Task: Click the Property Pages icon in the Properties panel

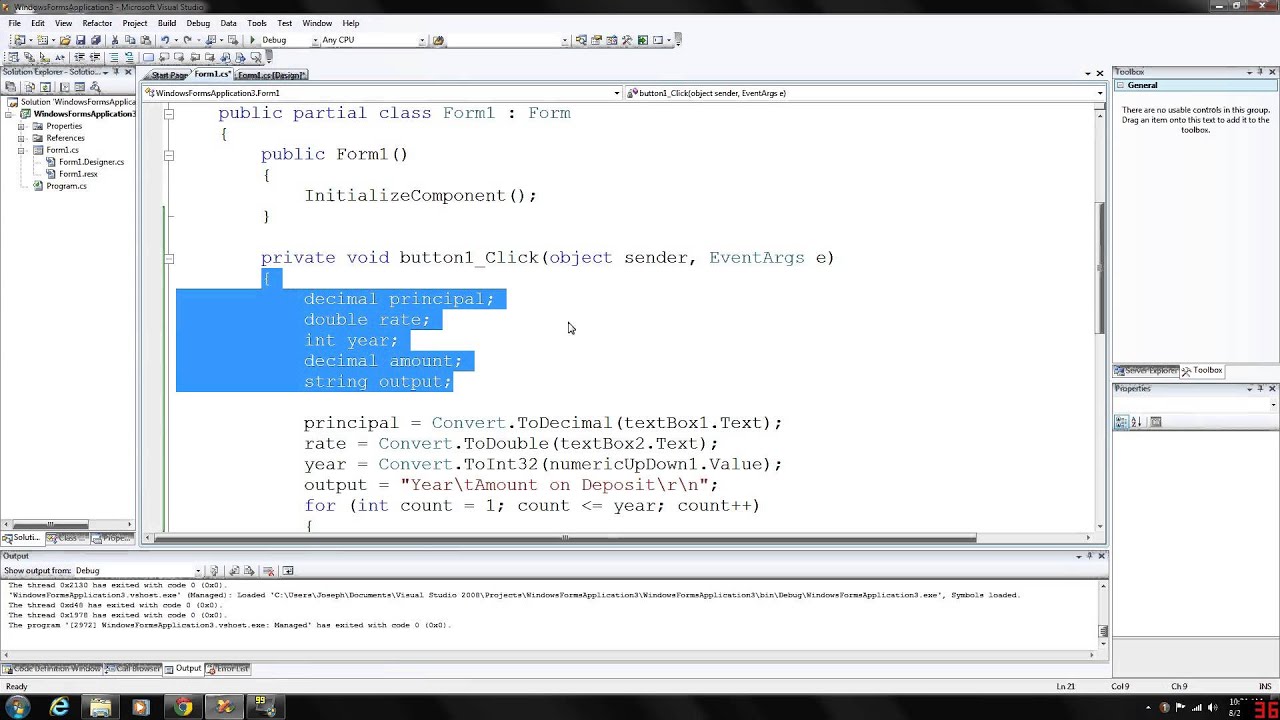Action: pyautogui.click(x=1156, y=422)
